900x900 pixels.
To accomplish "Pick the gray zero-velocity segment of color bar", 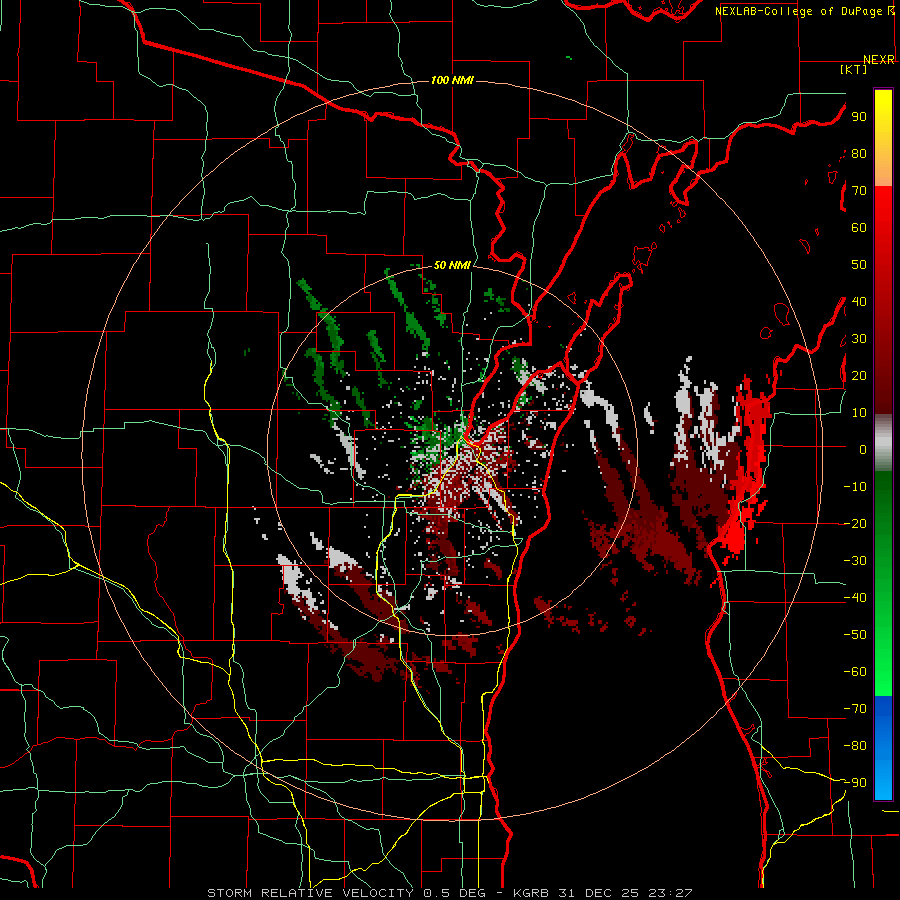I will click(x=883, y=443).
